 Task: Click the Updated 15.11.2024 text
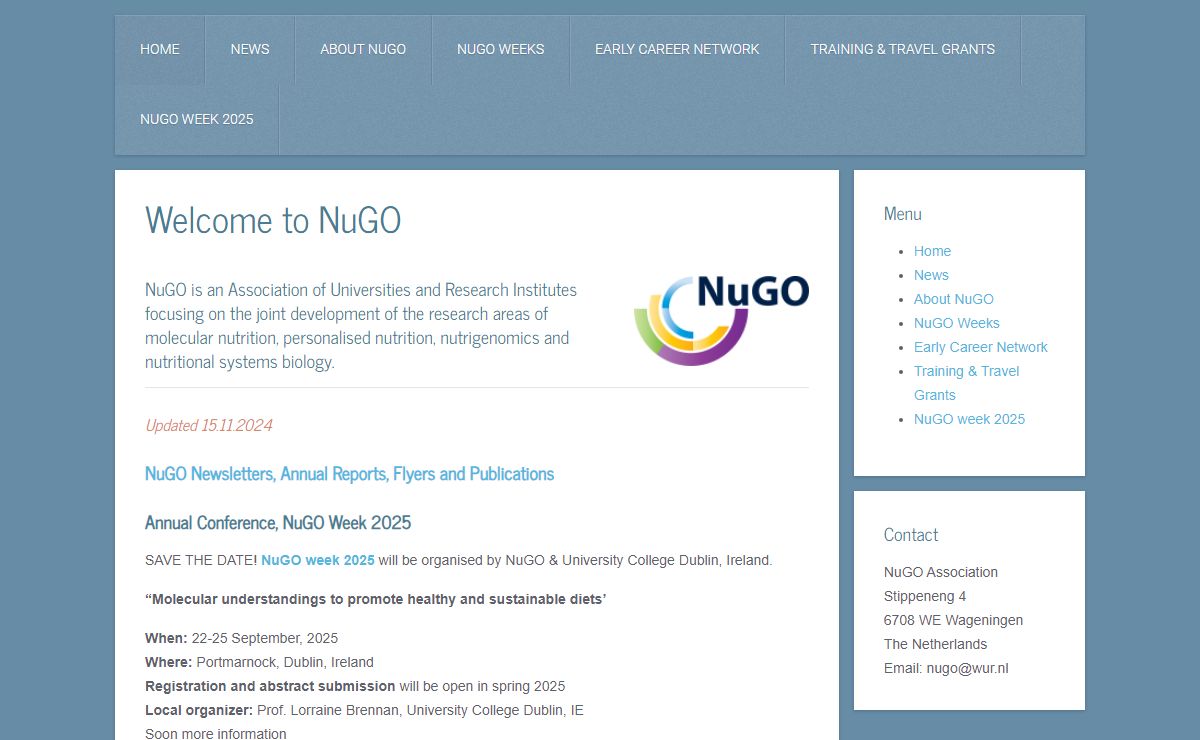[209, 425]
